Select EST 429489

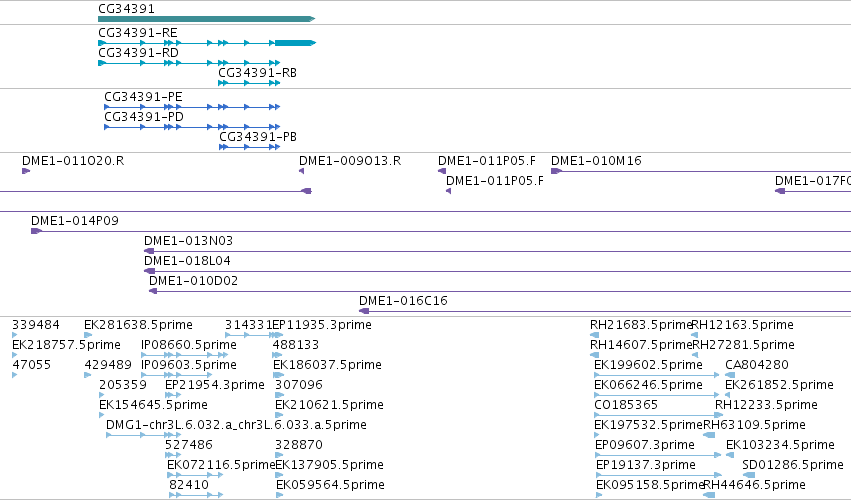108,365
